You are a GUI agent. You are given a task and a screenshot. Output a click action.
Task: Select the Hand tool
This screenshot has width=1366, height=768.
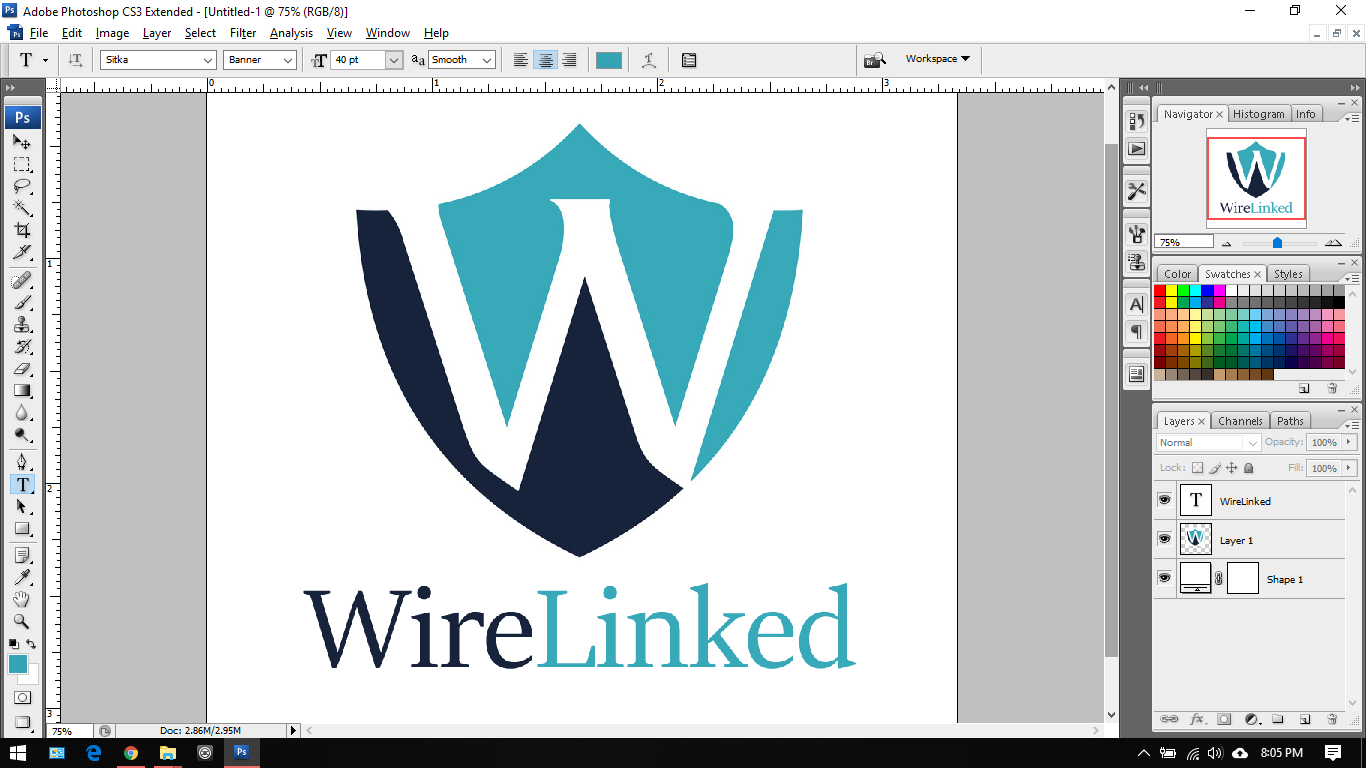[22, 599]
